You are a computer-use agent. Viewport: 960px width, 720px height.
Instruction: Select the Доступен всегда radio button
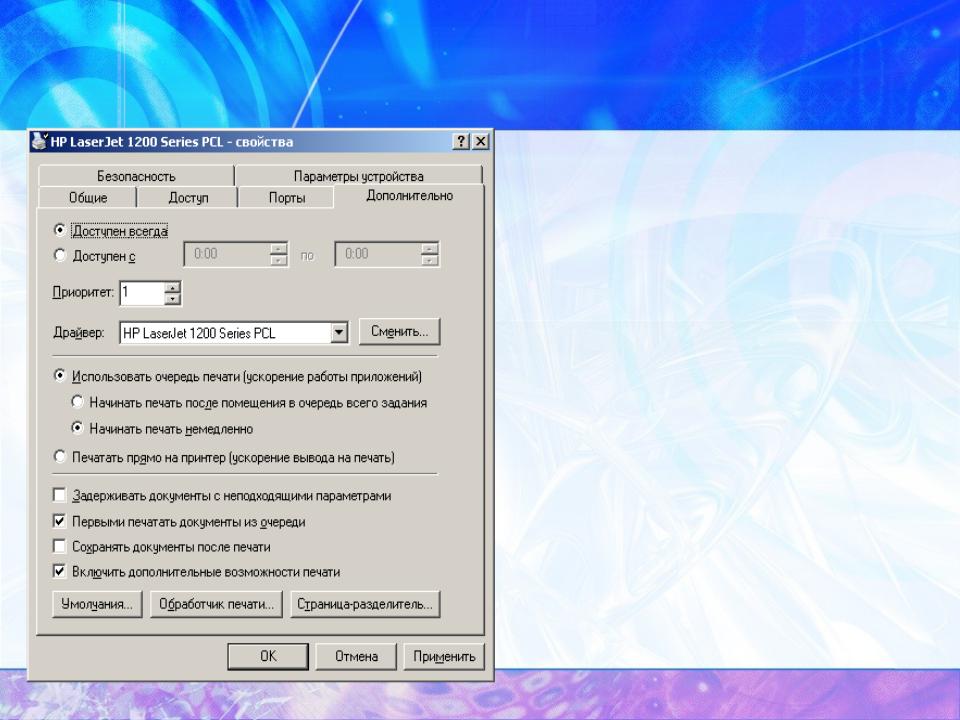59,230
